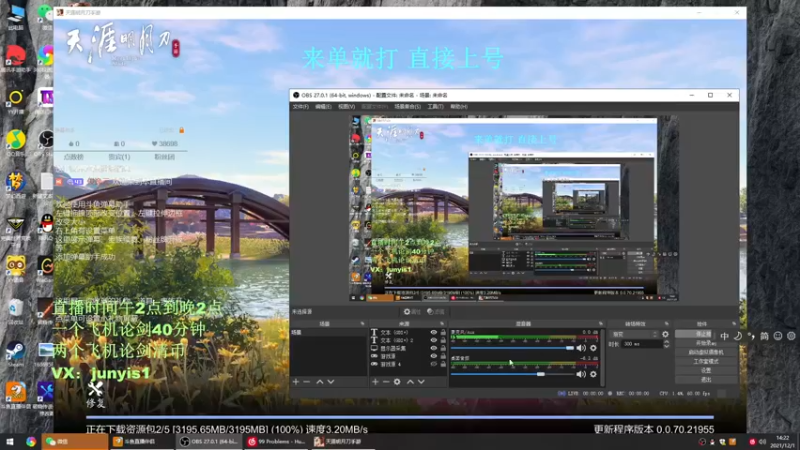
Task: Click the top streaming button in OBS controls
Action: [x=694, y=334]
